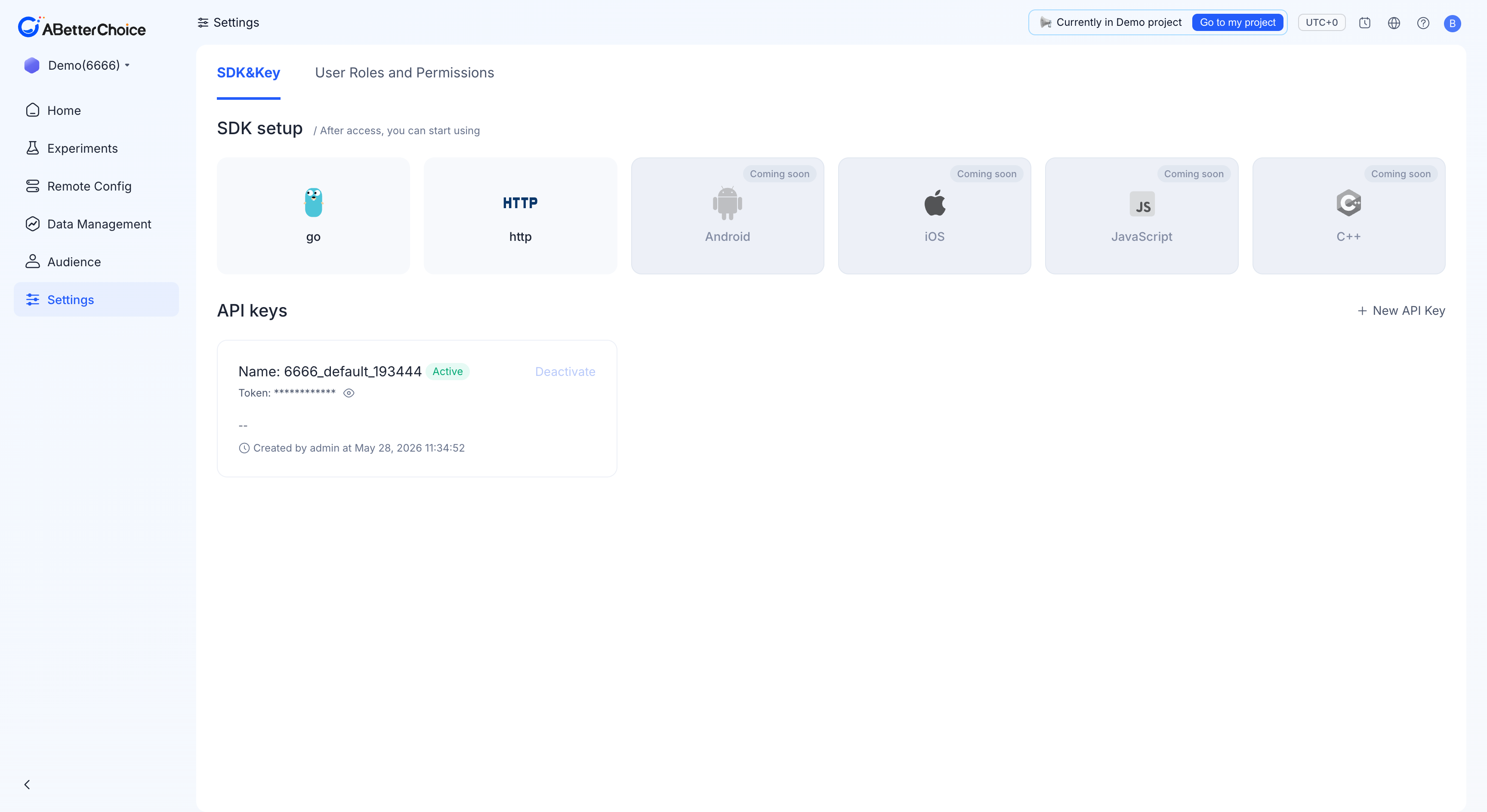This screenshot has width=1487, height=812.
Task: Open the Demo(6666) project dropdown
Action: tap(89, 65)
